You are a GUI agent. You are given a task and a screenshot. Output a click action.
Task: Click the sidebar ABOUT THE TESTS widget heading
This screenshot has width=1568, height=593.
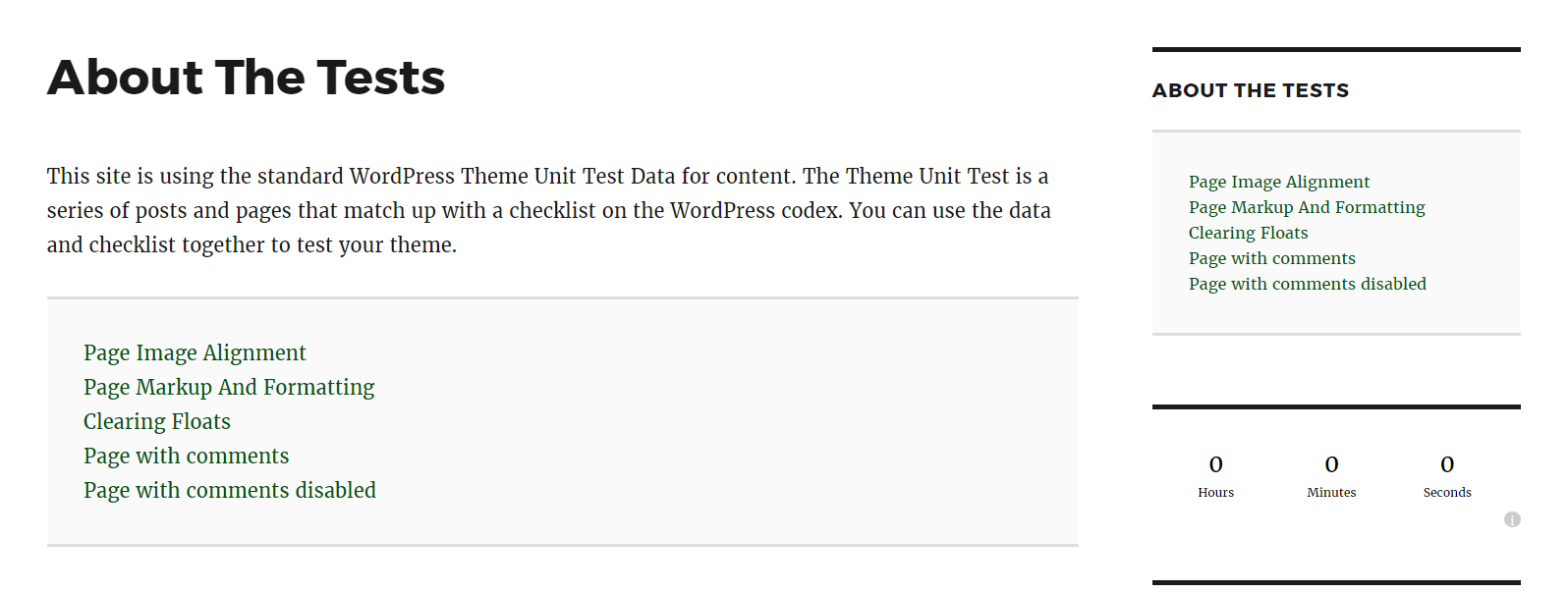pyautogui.click(x=1250, y=90)
